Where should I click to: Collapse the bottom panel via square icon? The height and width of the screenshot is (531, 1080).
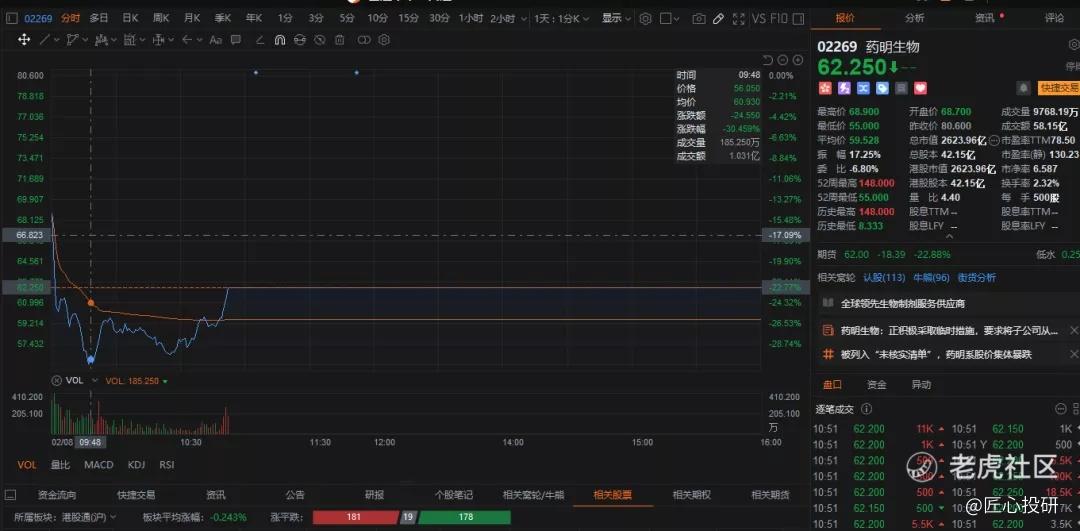point(10,494)
